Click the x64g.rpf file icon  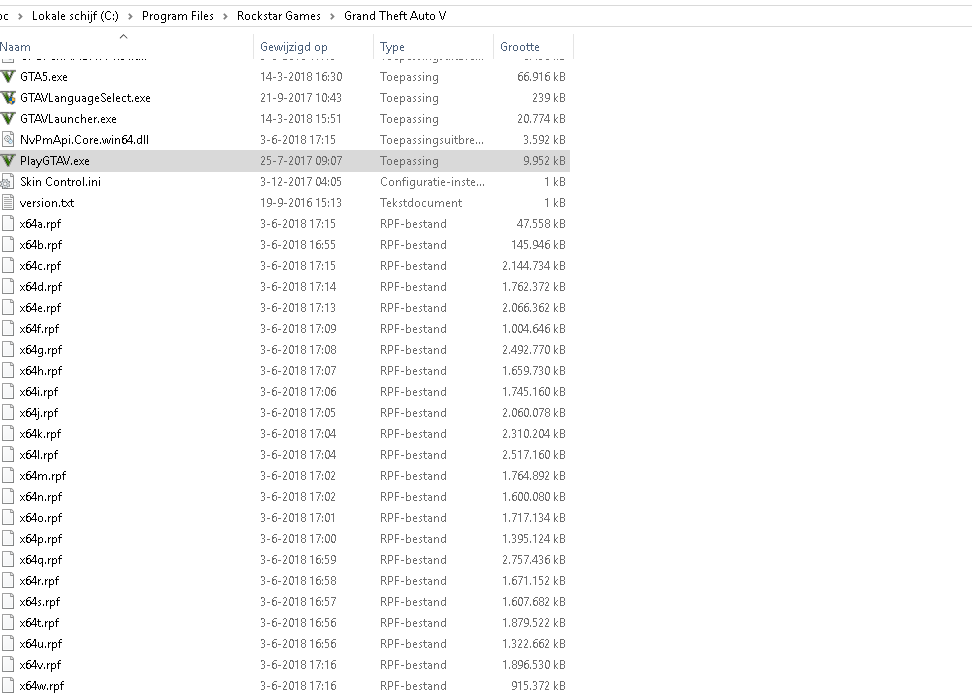pos(8,350)
